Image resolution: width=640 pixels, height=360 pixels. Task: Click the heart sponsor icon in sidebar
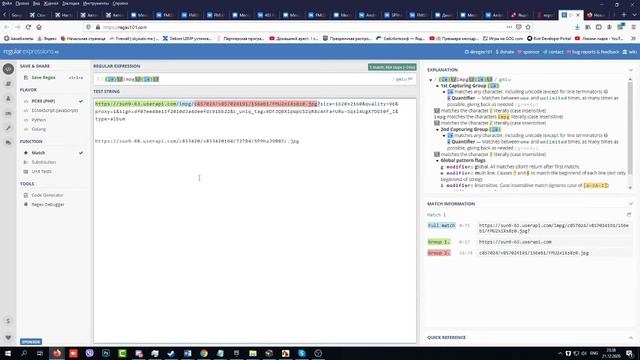(x=8, y=338)
